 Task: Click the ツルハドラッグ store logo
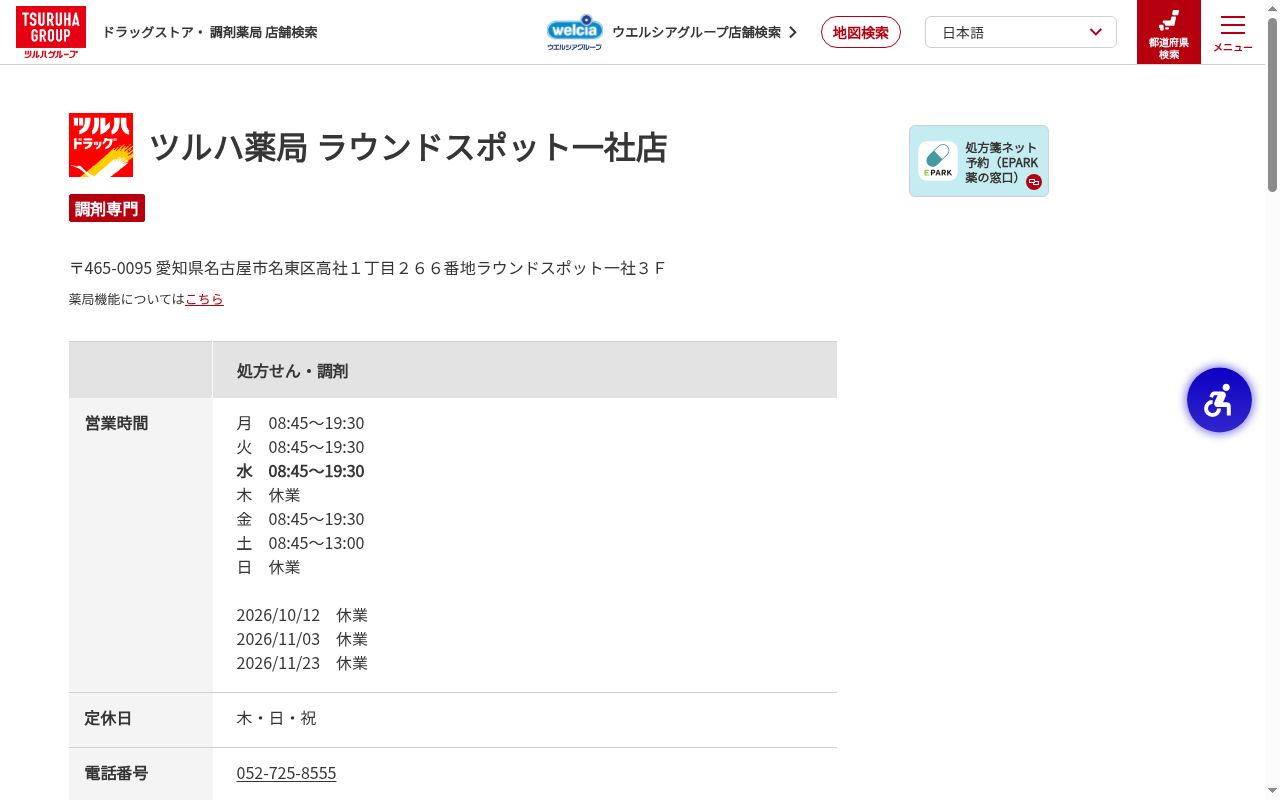101,145
